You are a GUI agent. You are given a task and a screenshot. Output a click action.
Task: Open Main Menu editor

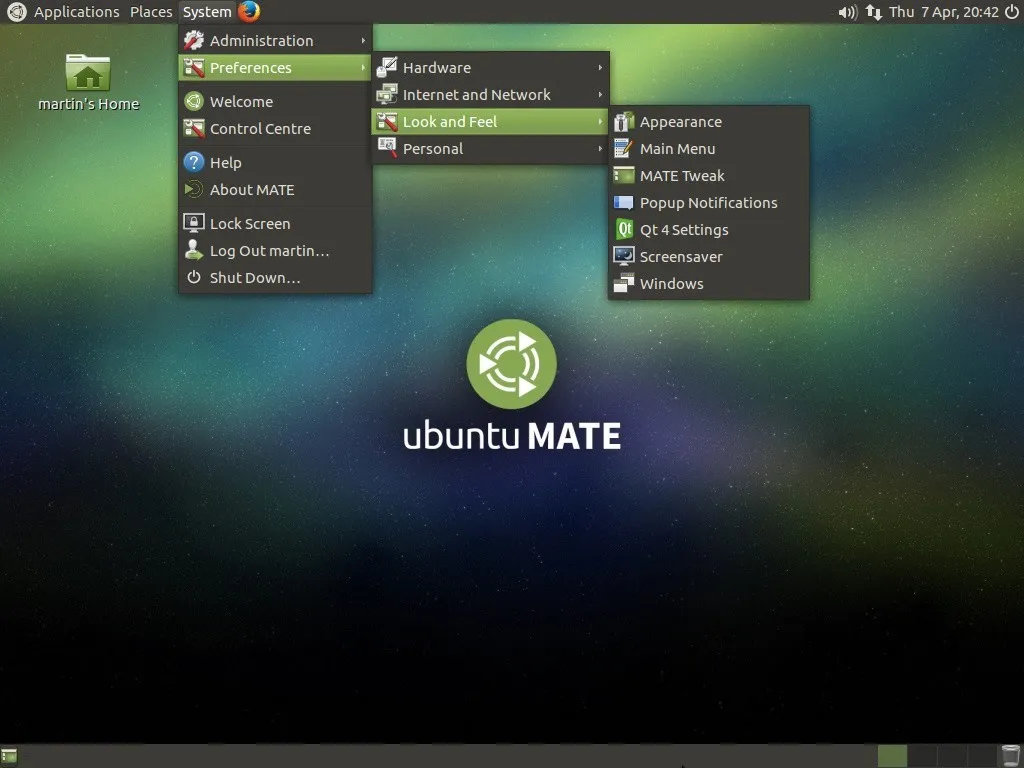pos(678,148)
